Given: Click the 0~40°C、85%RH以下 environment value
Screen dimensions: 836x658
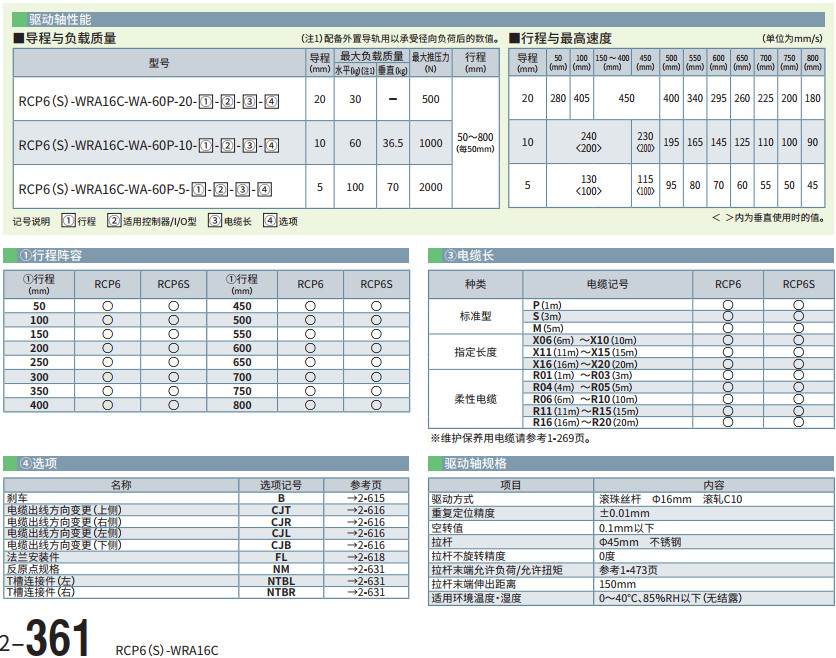Looking at the screenshot, I should [670, 598].
